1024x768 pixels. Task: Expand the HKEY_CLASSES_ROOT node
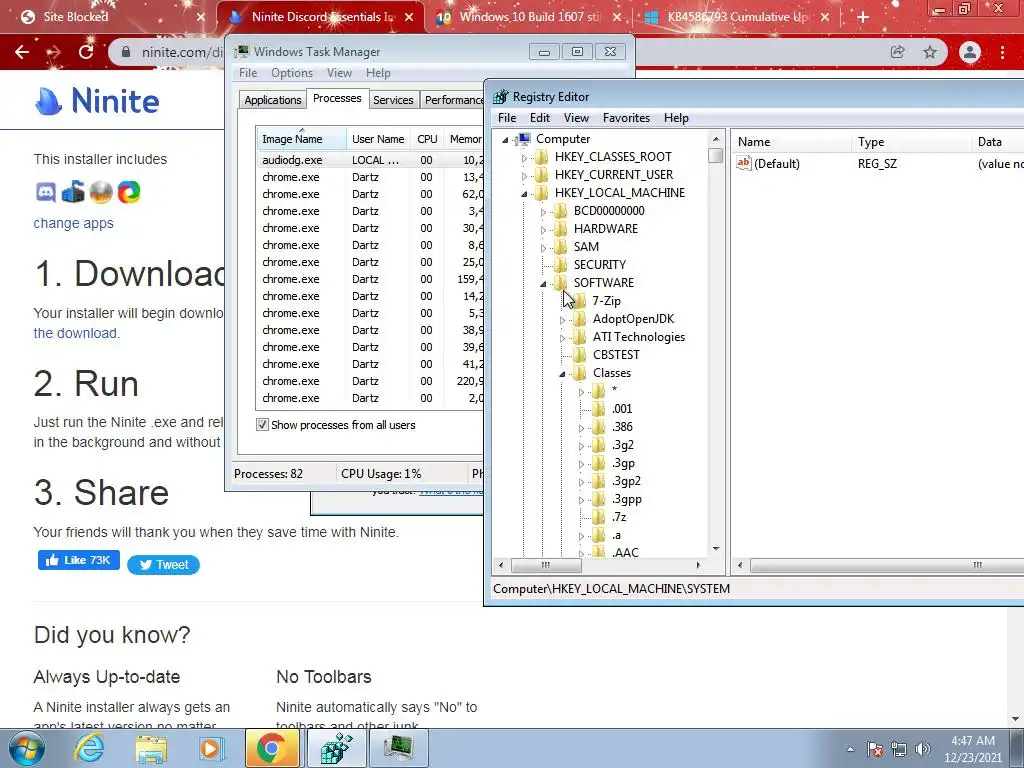point(524,157)
